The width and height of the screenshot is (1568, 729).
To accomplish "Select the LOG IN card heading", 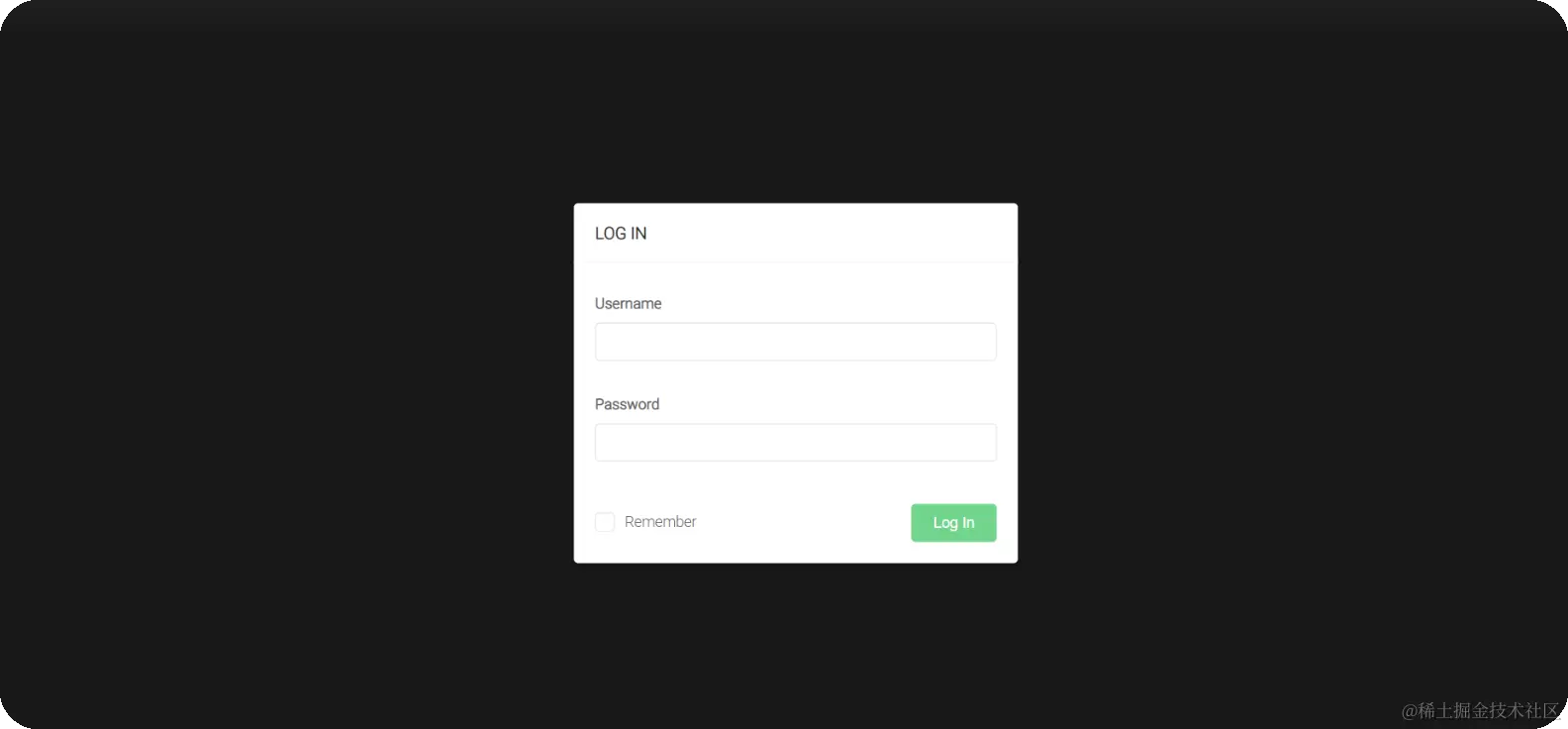I will click(621, 234).
